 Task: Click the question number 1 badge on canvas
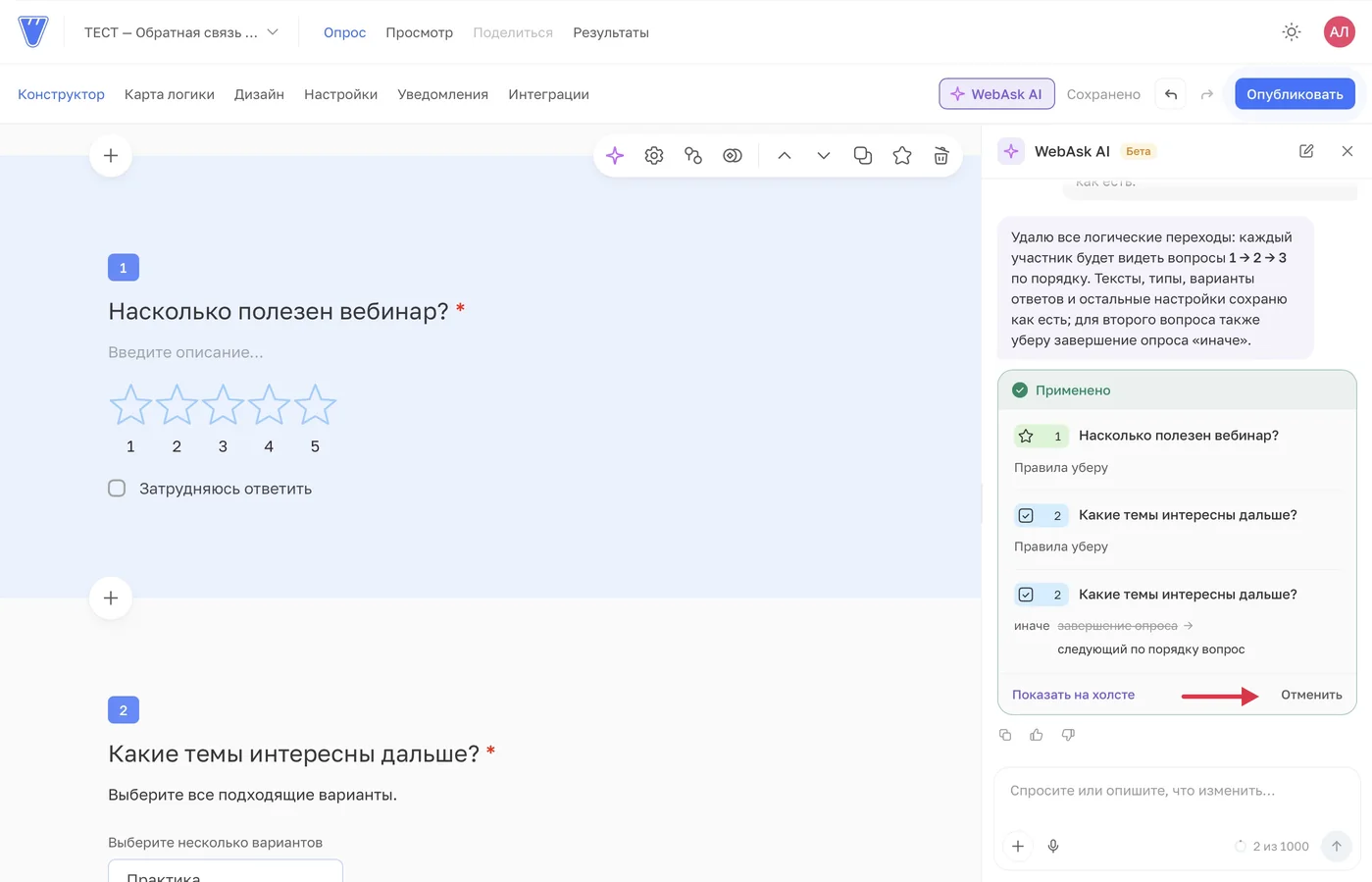pyautogui.click(x=124, y=267)
